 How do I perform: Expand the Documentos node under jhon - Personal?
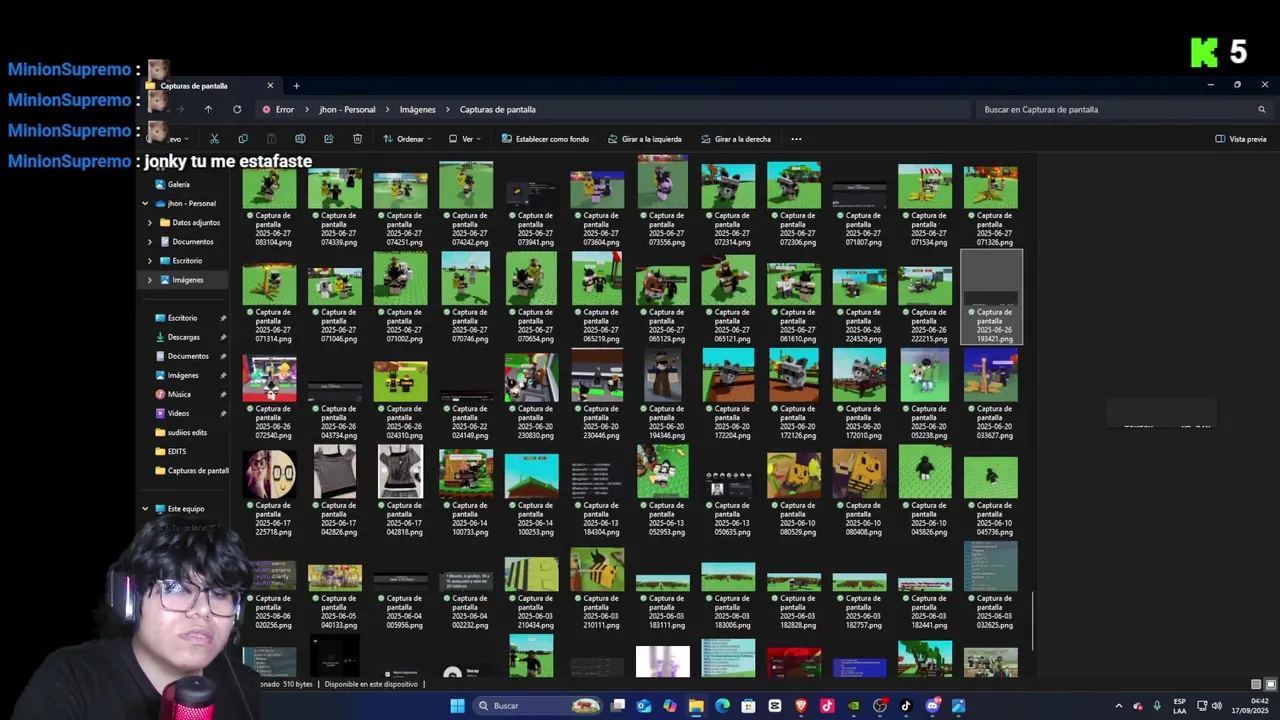coord(150,242)
